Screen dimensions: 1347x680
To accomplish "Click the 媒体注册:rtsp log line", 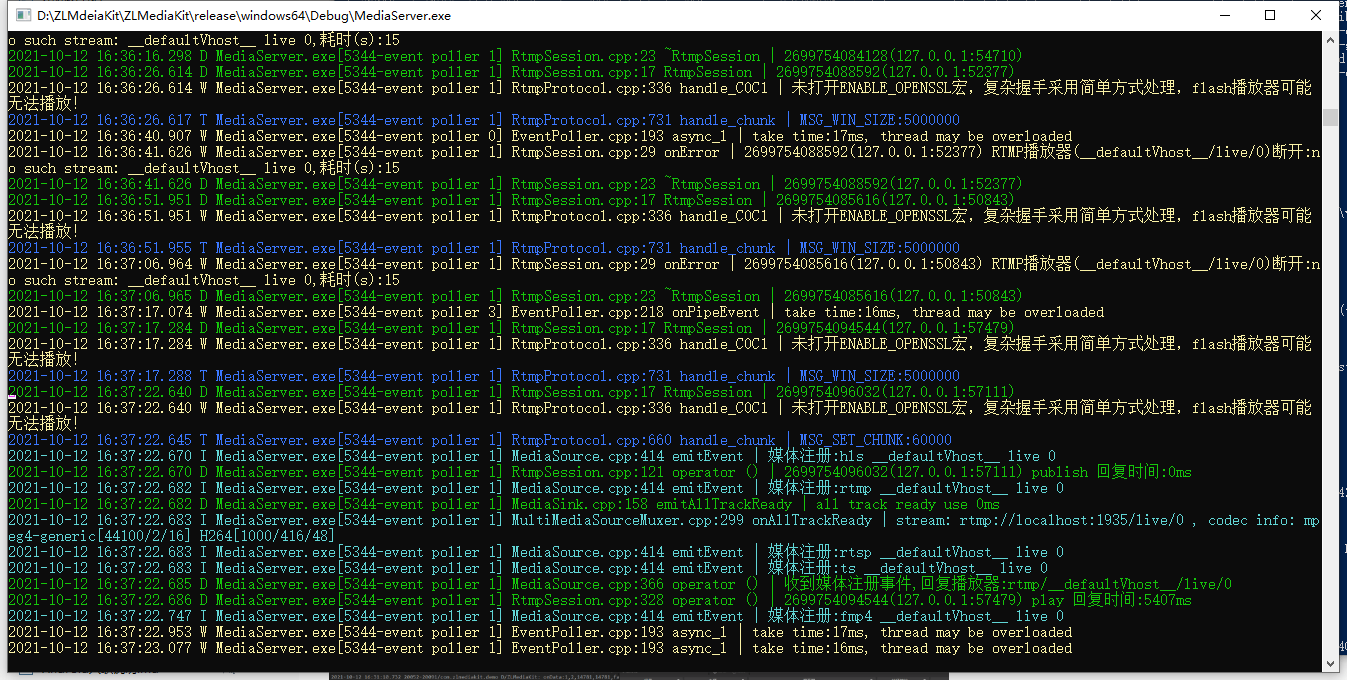I will coord(536,552).
